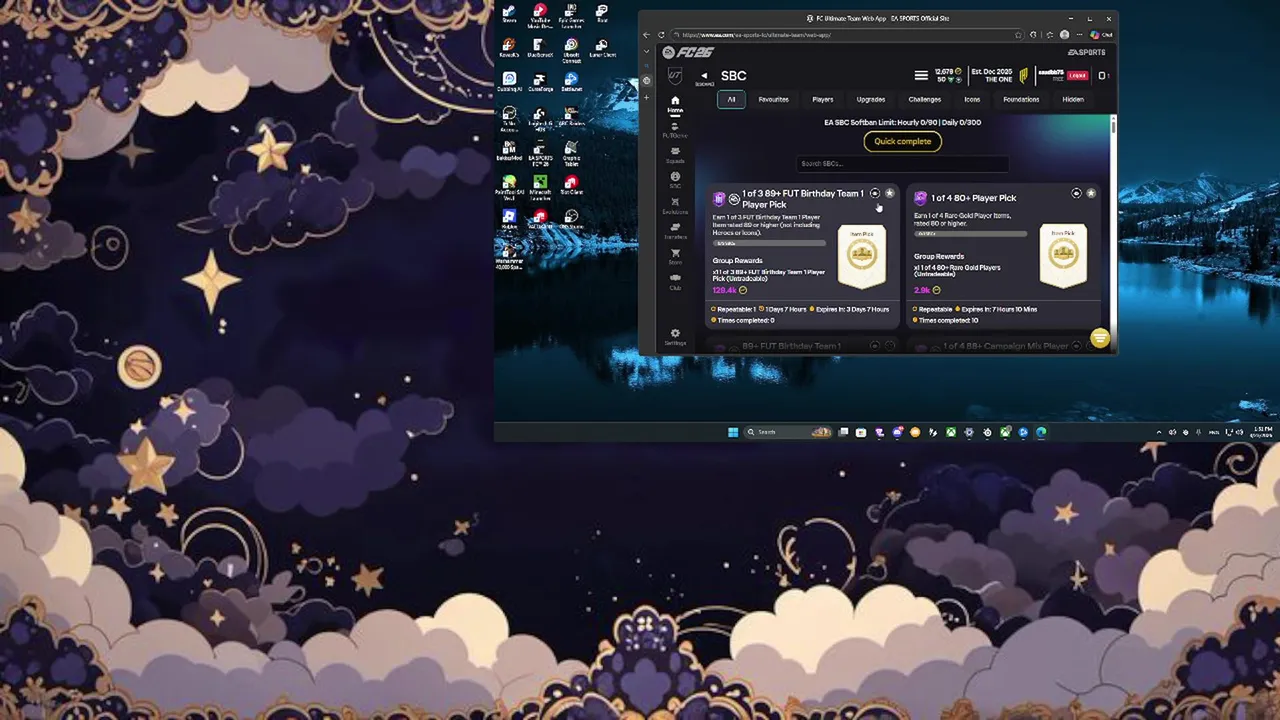Open the browser Chat sidebar button

1101,35
